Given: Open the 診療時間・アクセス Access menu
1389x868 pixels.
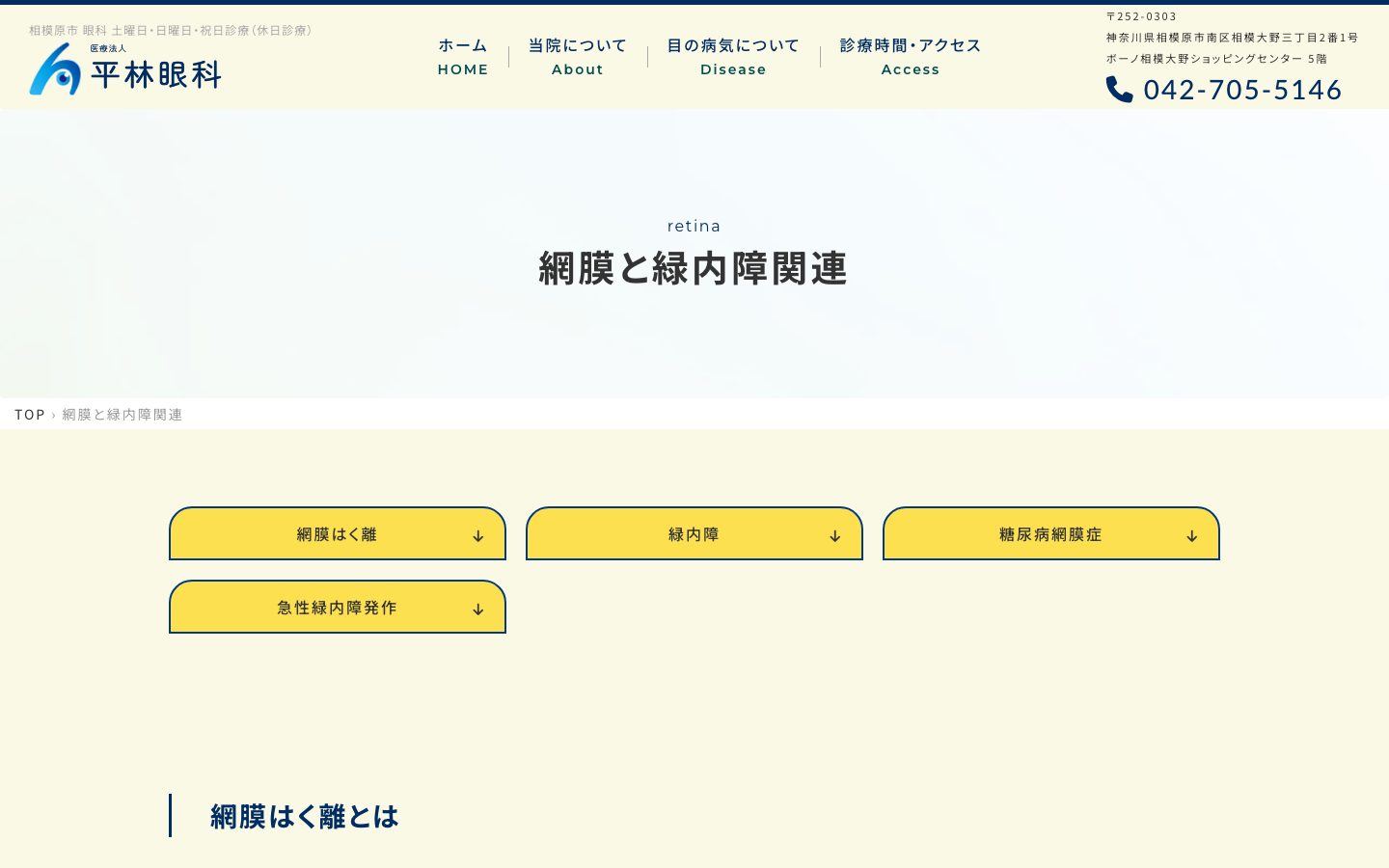Looking at the screenshot, I should pyautogui.click(x=911, y=57).
